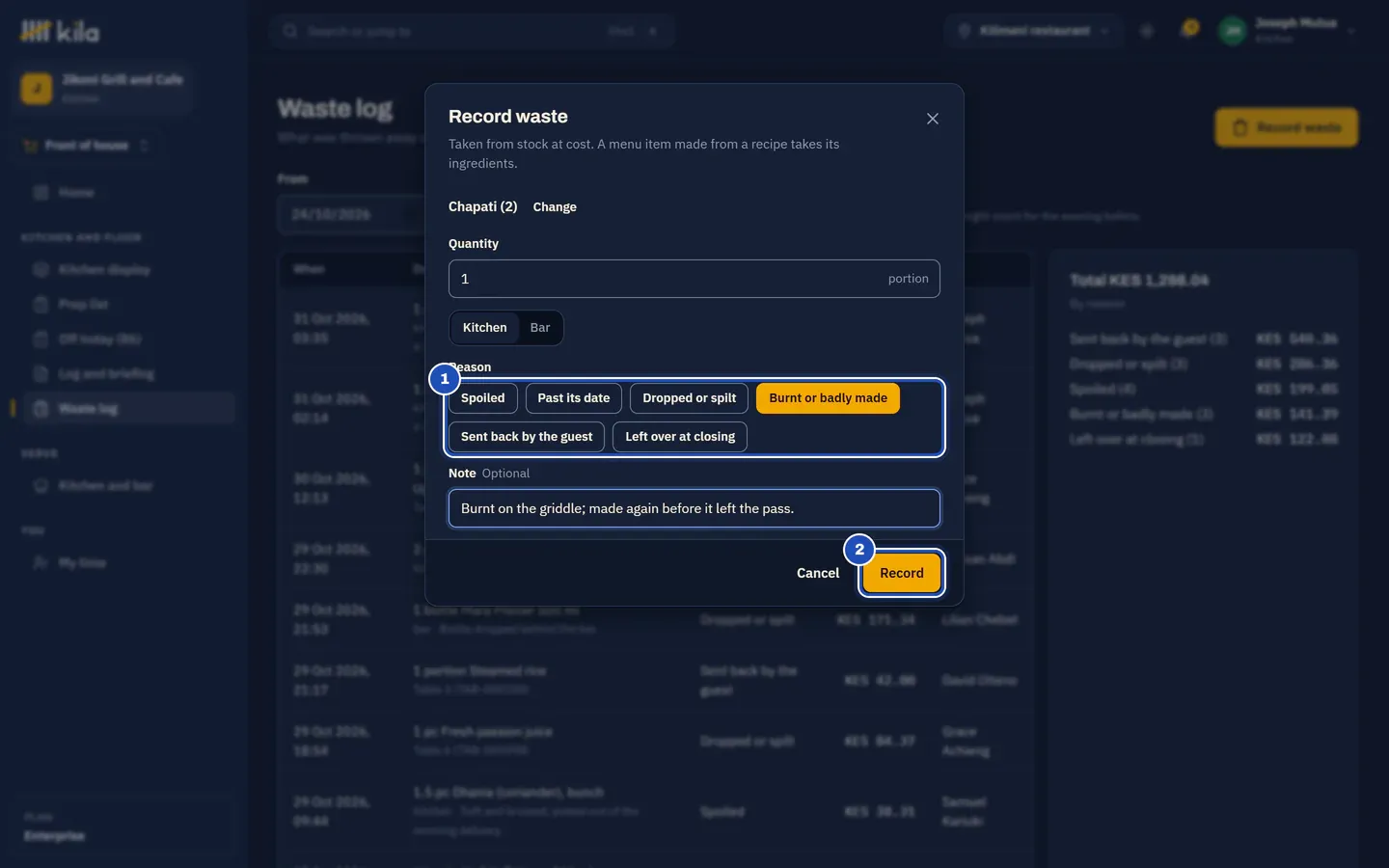Open Log and briefing sidebar icon

(x=41, y=374)
